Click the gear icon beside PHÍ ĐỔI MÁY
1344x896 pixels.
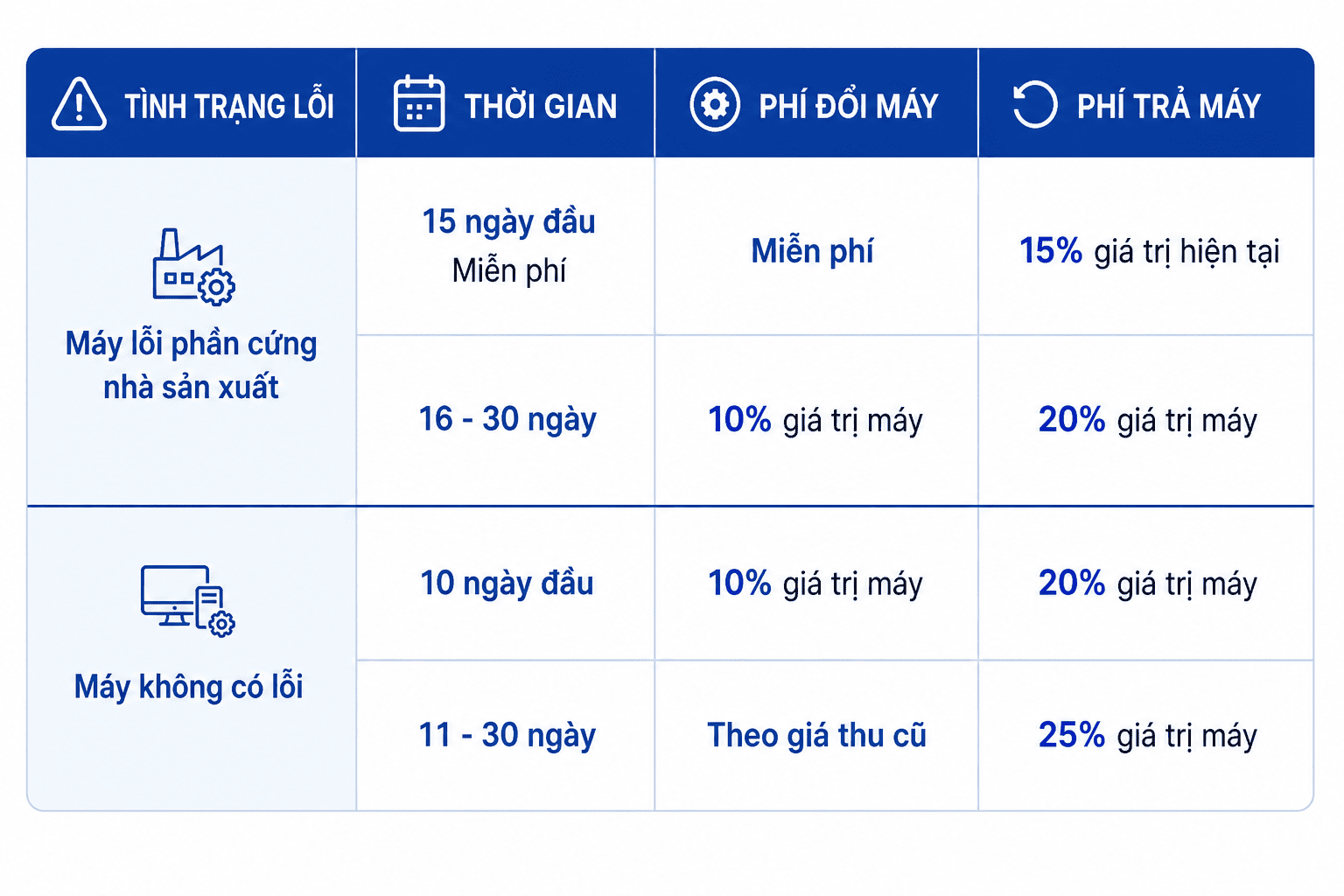pyautogui.click(x=715, y=105)
